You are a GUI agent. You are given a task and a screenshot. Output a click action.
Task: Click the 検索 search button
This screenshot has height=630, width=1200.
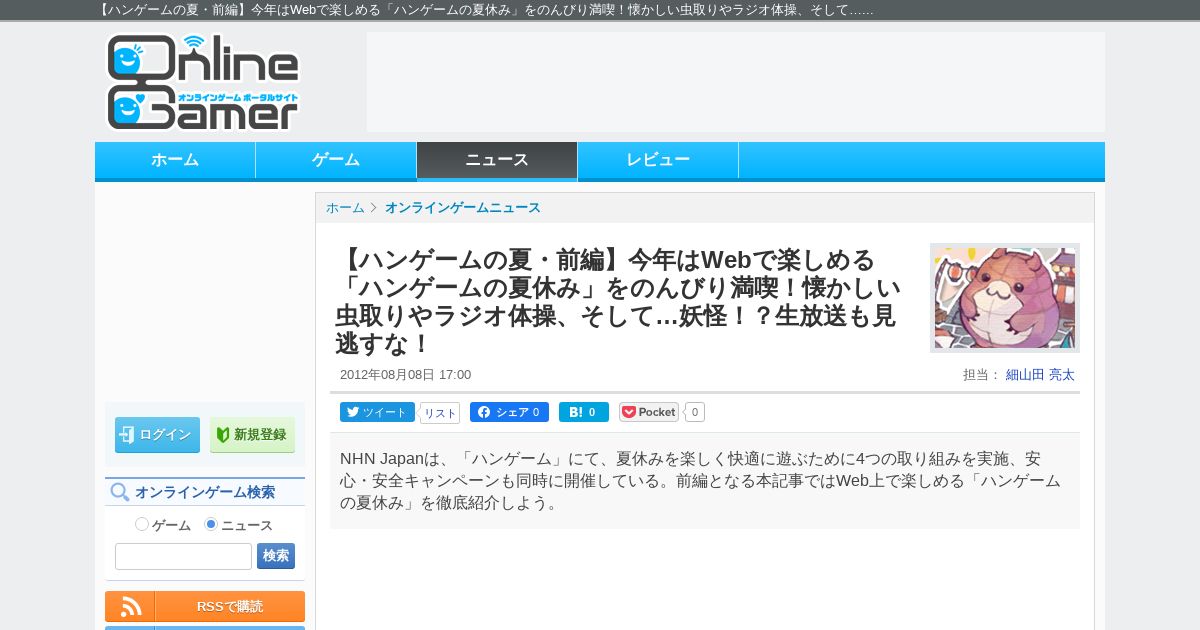click(x=276, y=556)
